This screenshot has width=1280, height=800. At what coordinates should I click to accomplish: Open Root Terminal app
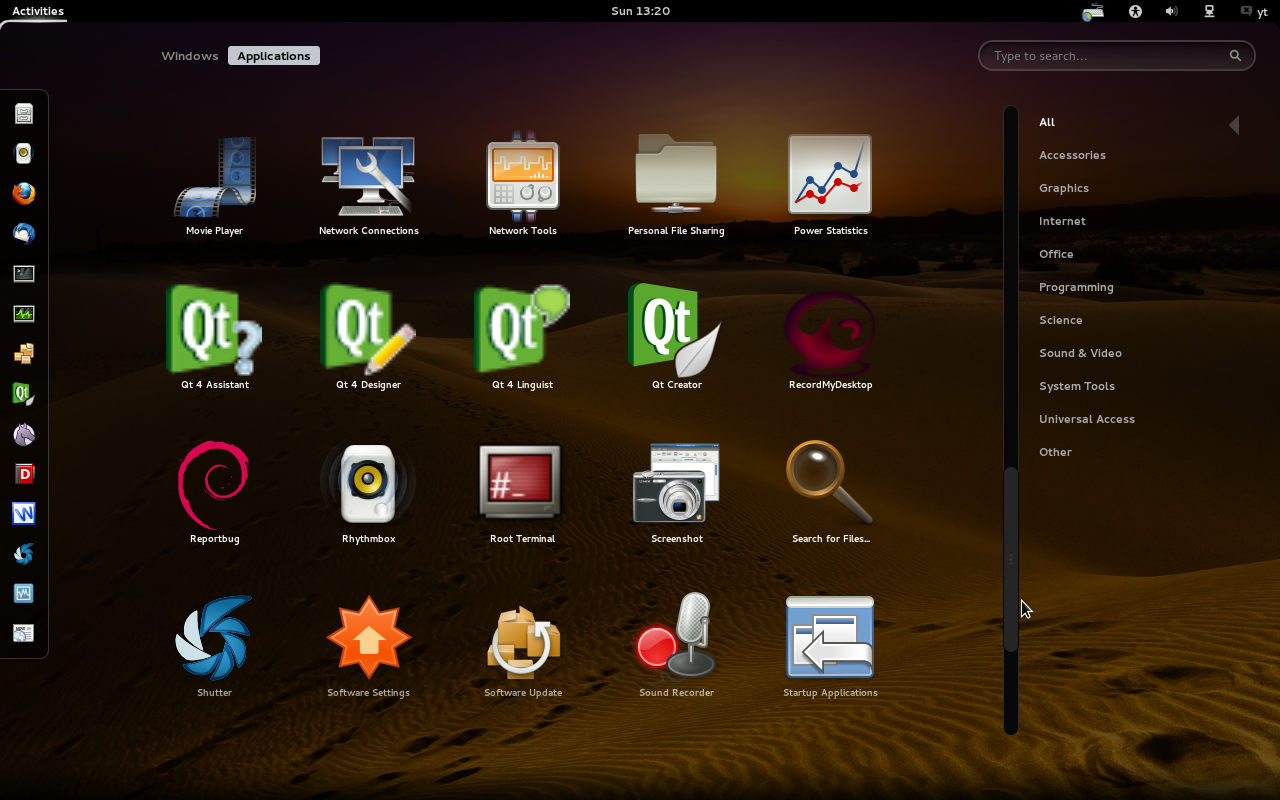click(x=522, y=483)
